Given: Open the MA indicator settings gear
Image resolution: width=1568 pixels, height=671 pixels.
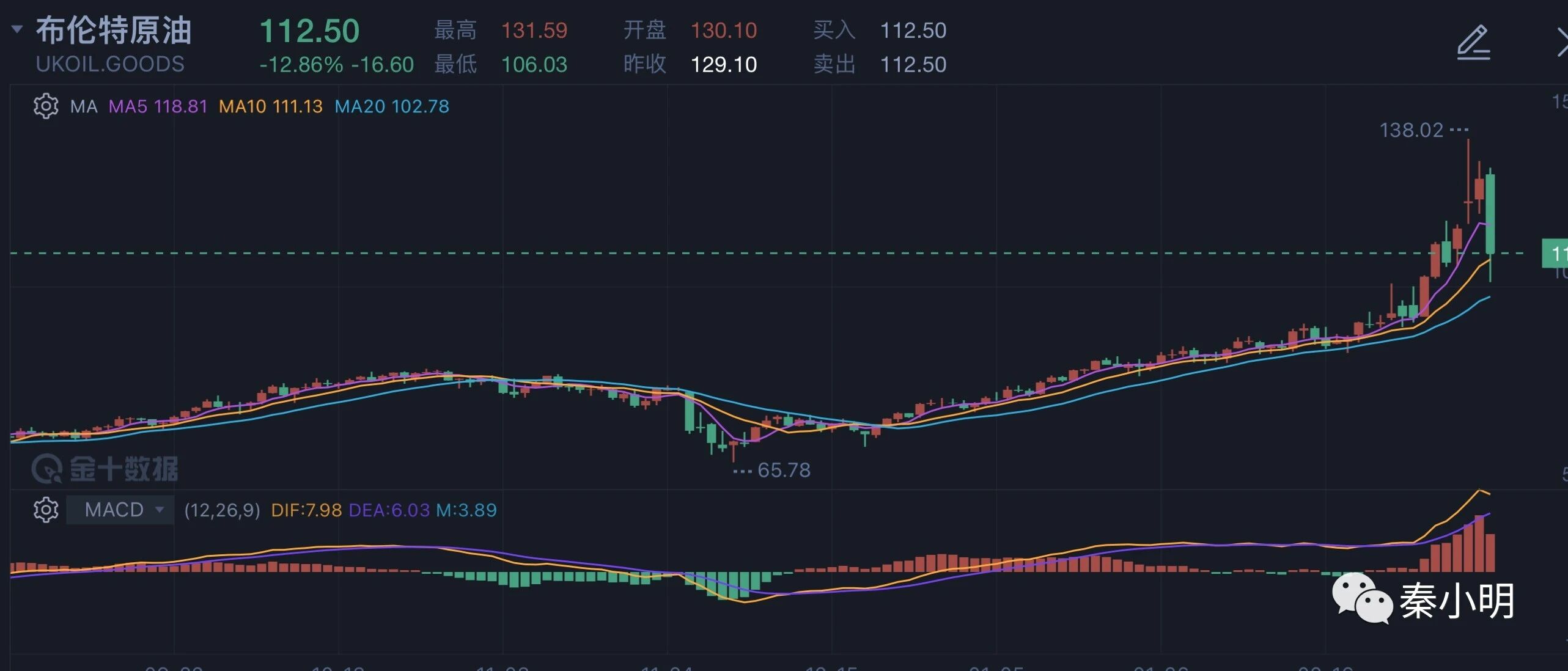Looking at the screenshot, I should click(x=46, y=106).
